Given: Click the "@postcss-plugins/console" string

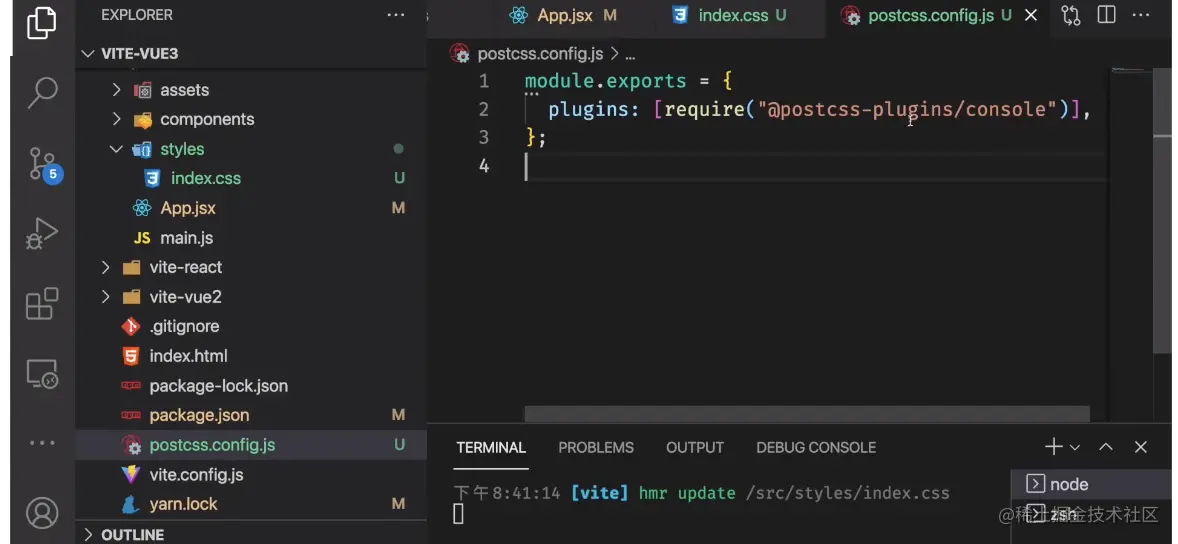Looking at the screenshot, I should (908, 110).
